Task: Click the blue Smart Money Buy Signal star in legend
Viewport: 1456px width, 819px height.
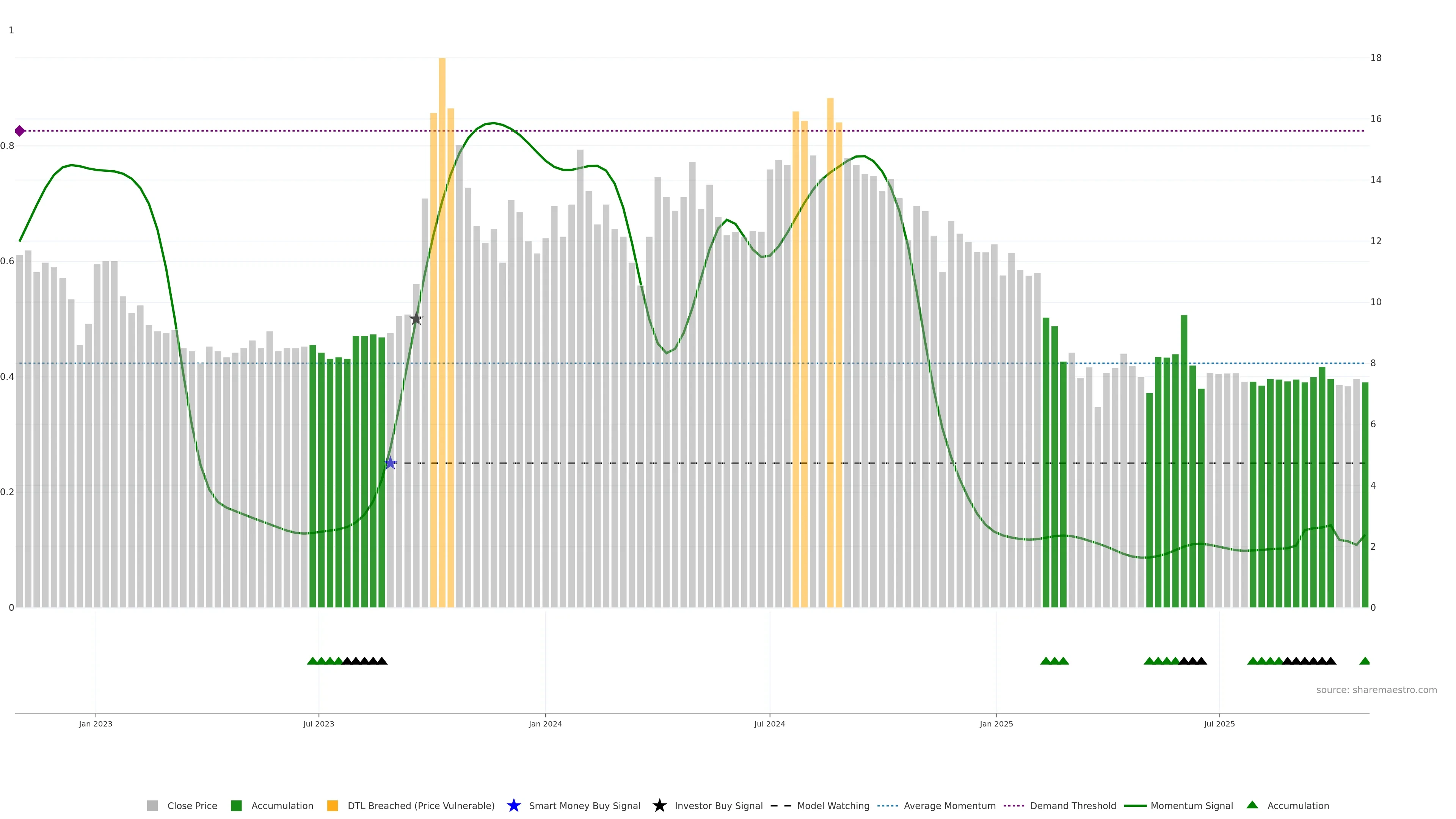Action: coord(513,805)
